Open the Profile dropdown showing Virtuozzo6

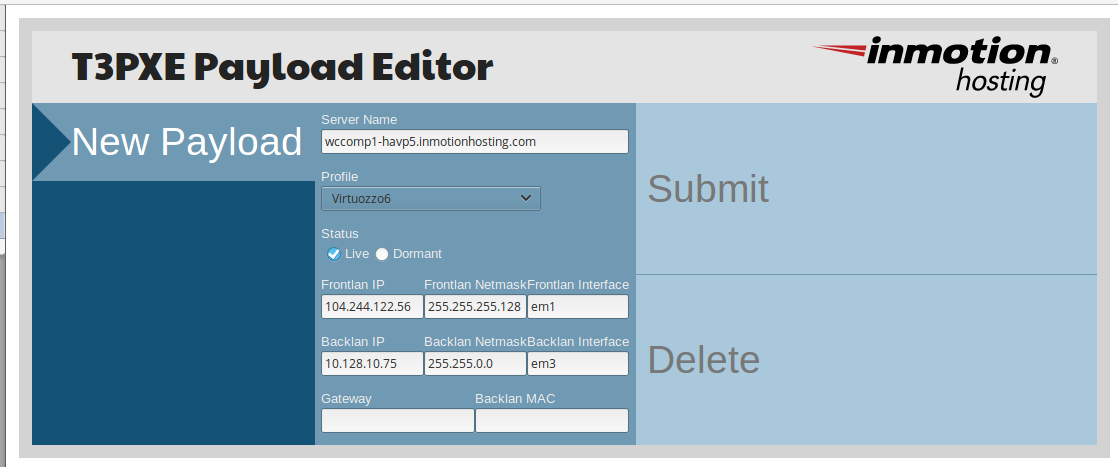[430, 199]
